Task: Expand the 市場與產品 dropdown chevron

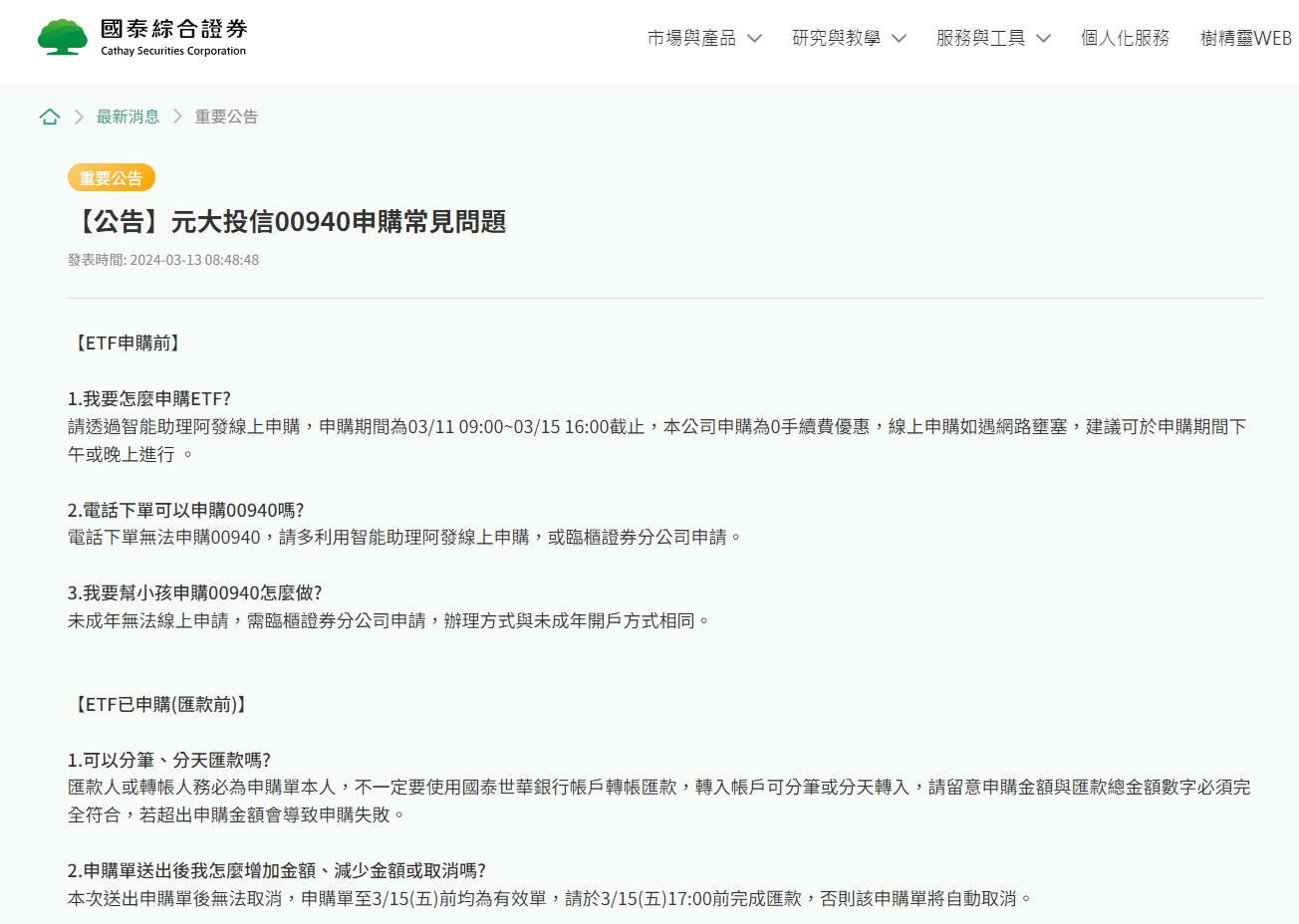Action: (754, 39)
